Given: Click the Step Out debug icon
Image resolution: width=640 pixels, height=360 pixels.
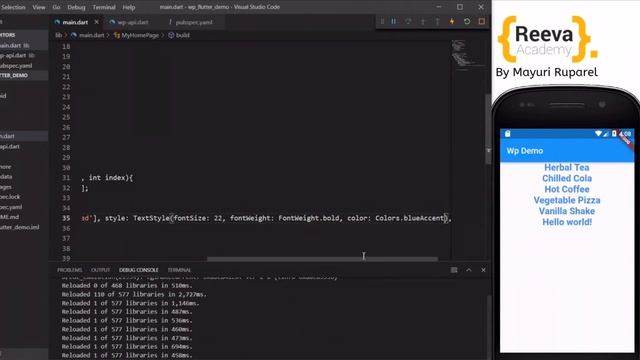Looking at the screenshot, I should click(x=438, y=21).
